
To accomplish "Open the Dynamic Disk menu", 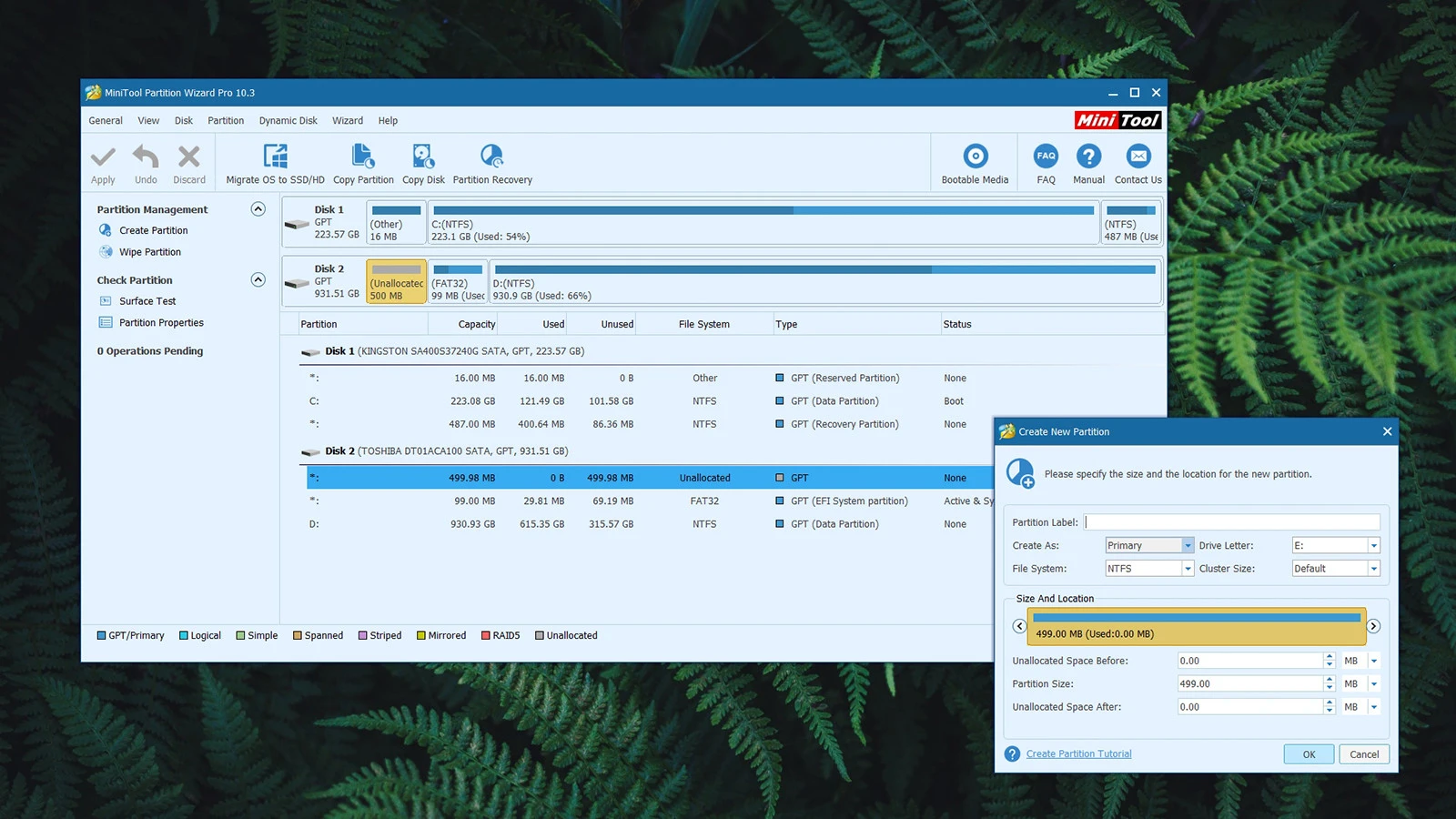I will pyautogui.click(x=288, y=120).
